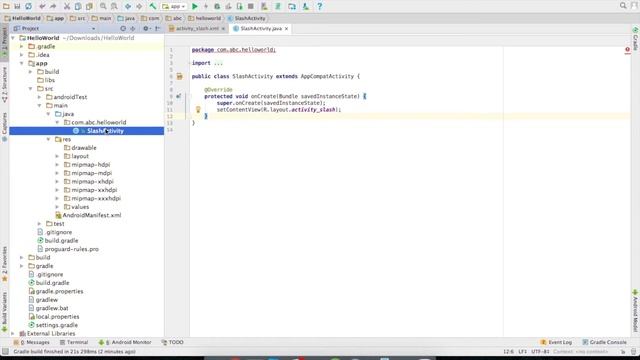Viewport: 640px width, 360px height.
Task: Click the Cut scissors icon
Action: [67, 6]
